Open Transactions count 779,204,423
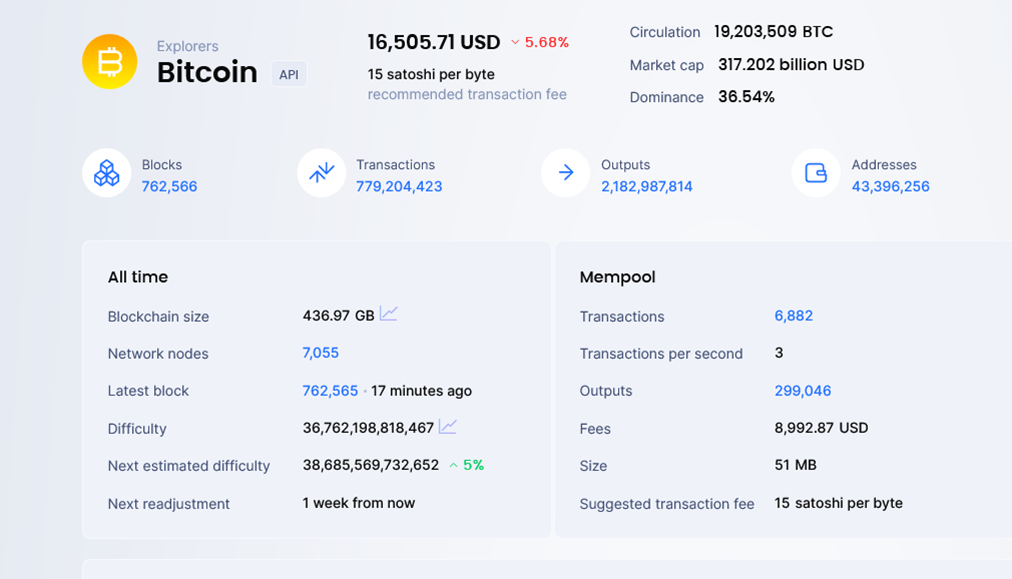1012x579 pixels. coord(399,187)
